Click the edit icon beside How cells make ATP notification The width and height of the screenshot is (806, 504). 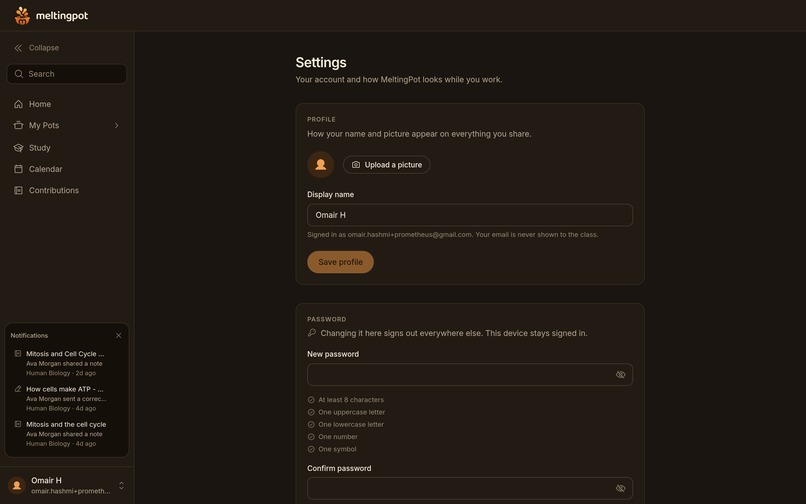(18, 389)
